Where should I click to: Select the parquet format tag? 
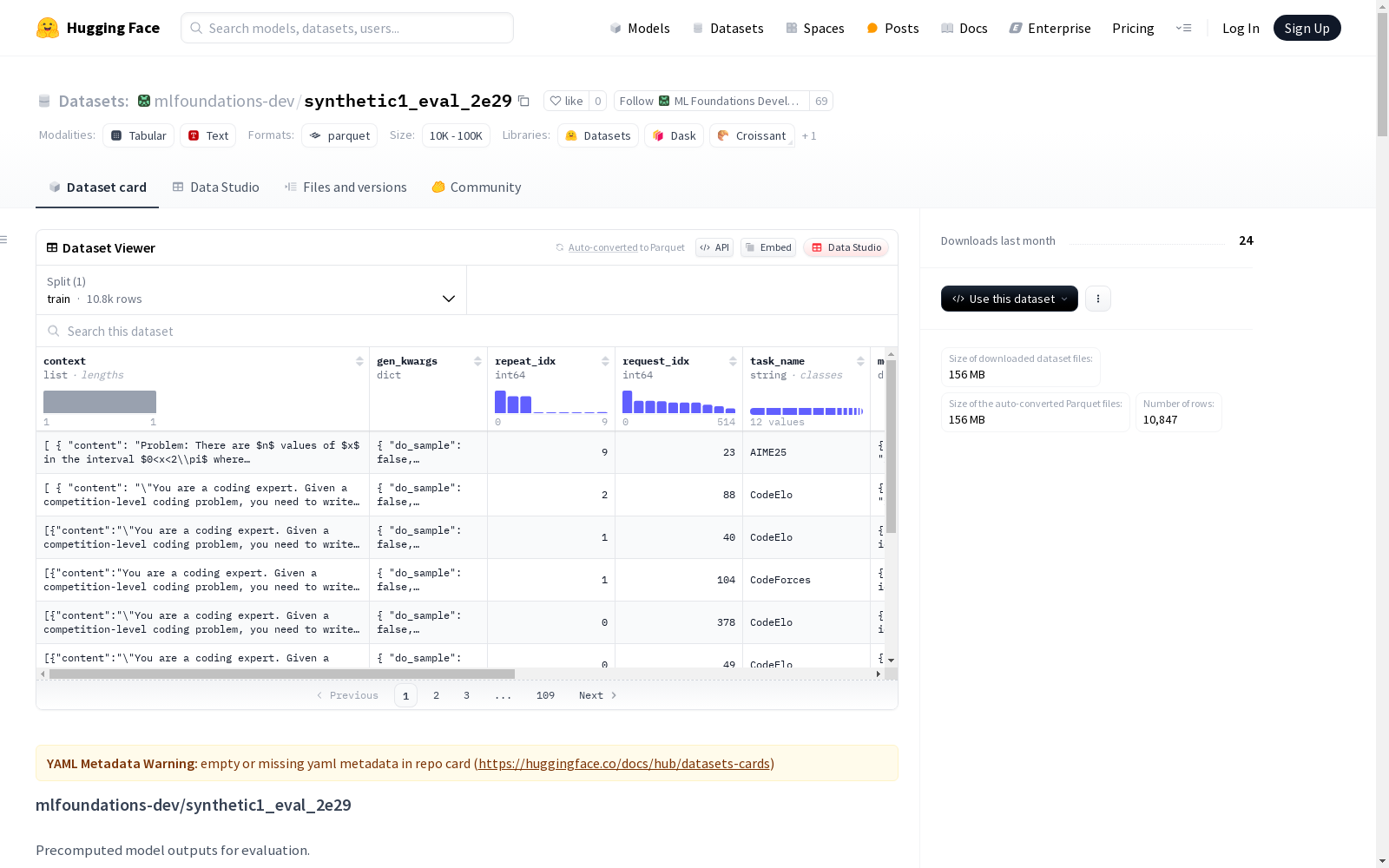click(x=339, y=135)
